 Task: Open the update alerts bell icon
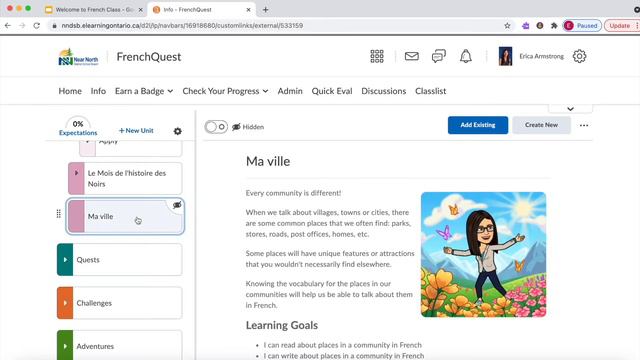466,56
